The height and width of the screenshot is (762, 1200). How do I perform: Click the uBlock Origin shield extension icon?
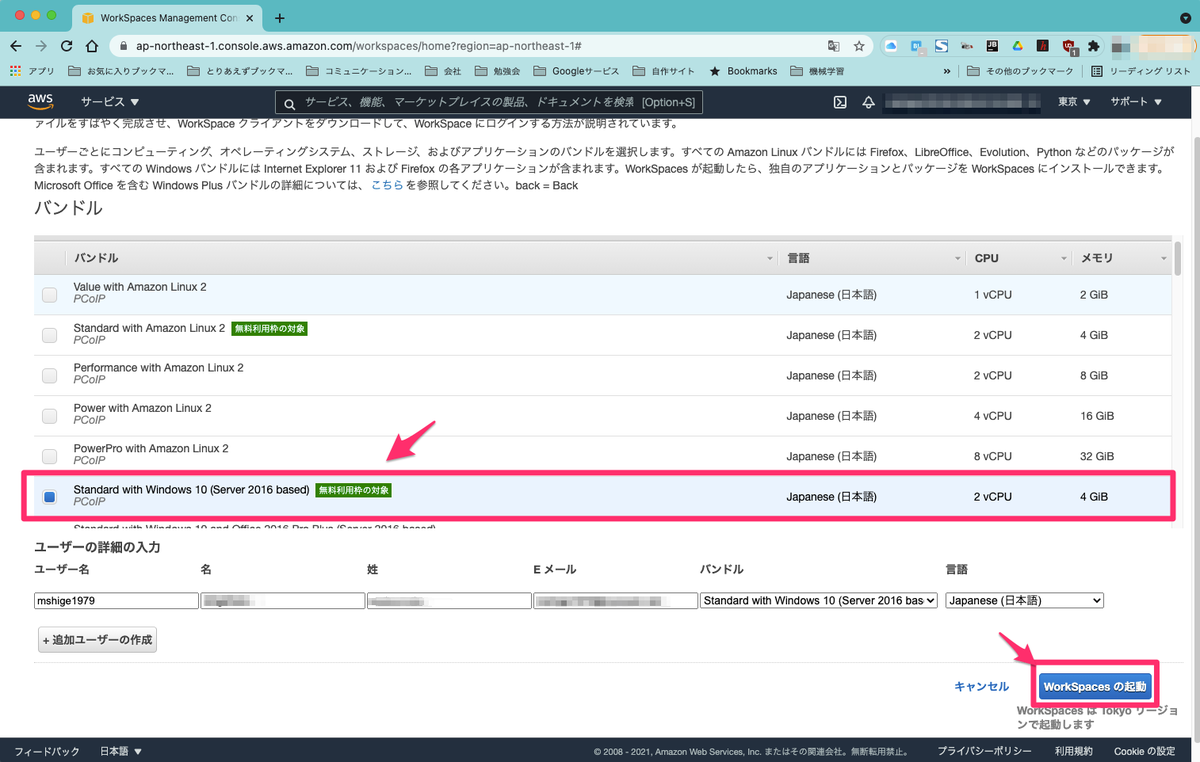click(x=1068, y=46)
